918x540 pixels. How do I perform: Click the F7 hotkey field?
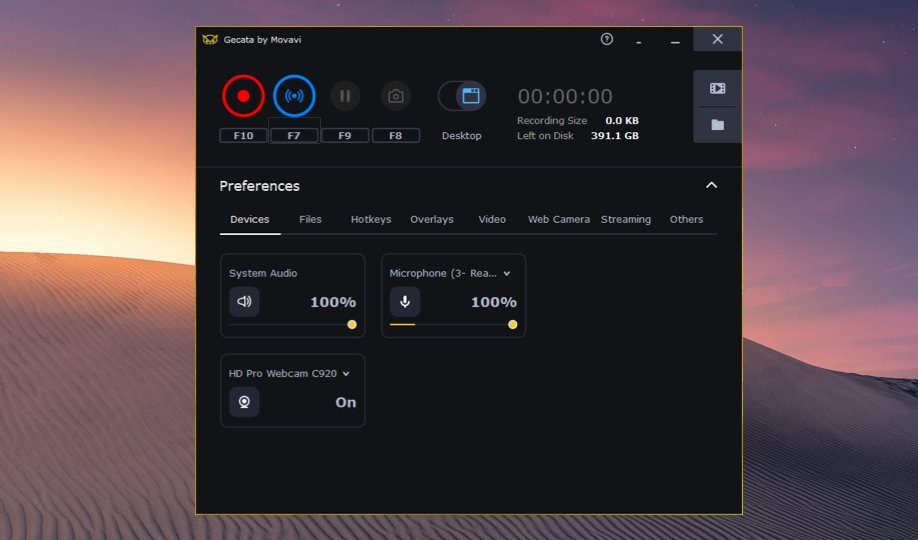[294, 136]
